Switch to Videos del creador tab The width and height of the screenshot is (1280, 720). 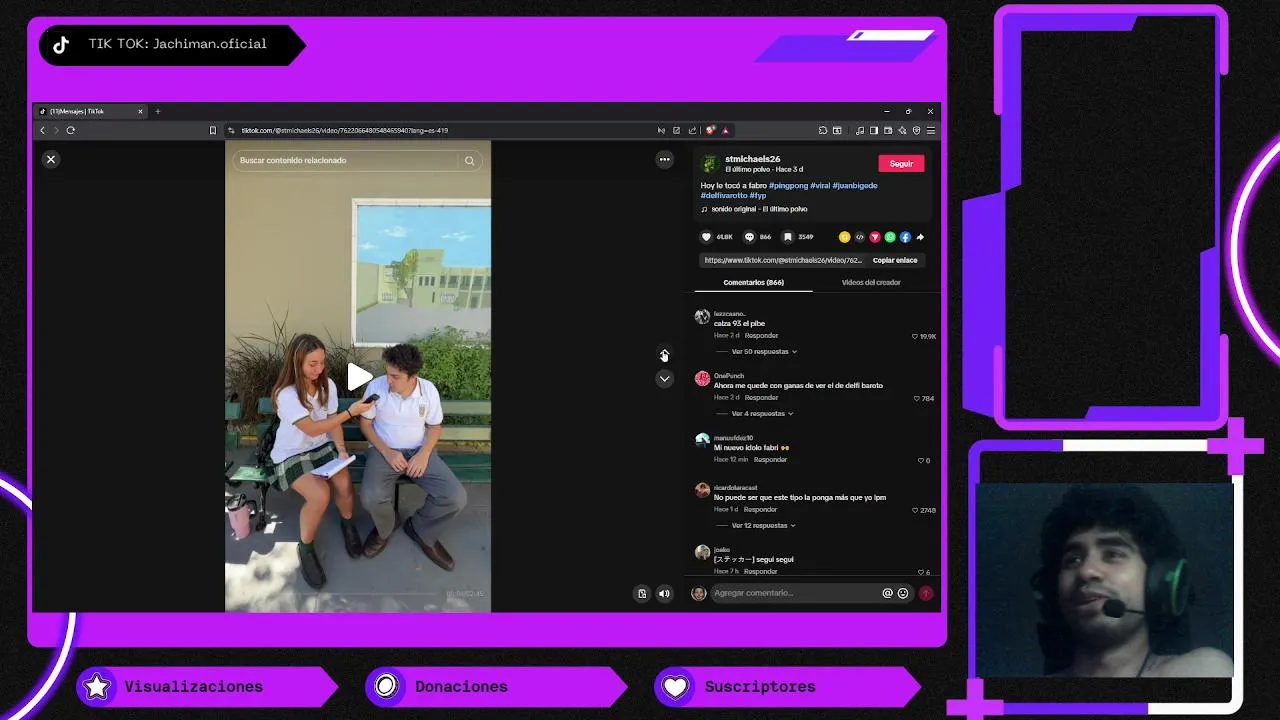click(871, 282)
